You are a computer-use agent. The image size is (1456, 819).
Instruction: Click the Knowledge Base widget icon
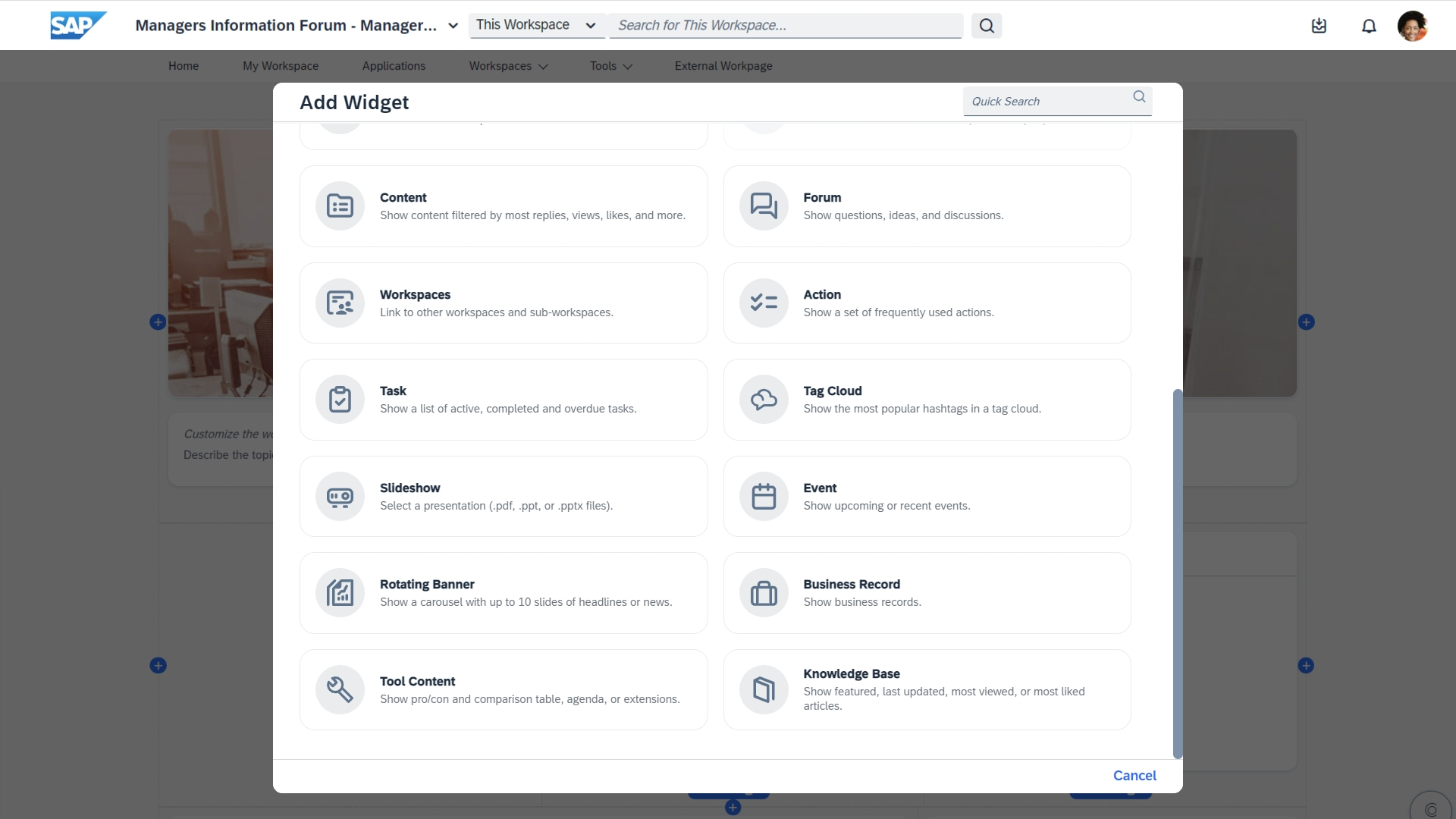click(764, 689)
